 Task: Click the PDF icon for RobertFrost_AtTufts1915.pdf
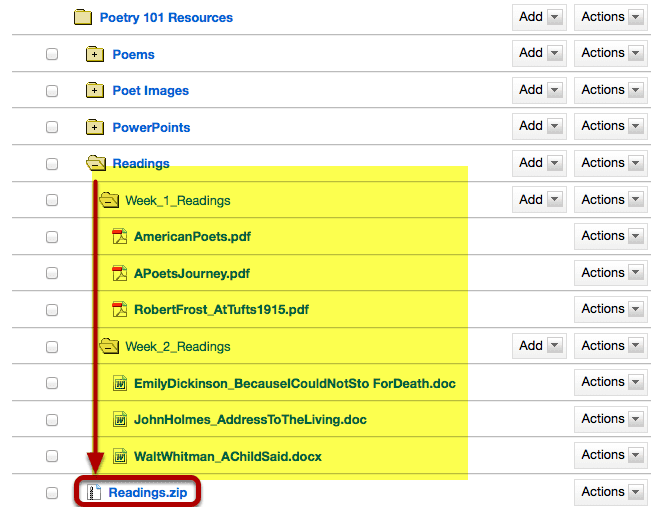[120, 309]
